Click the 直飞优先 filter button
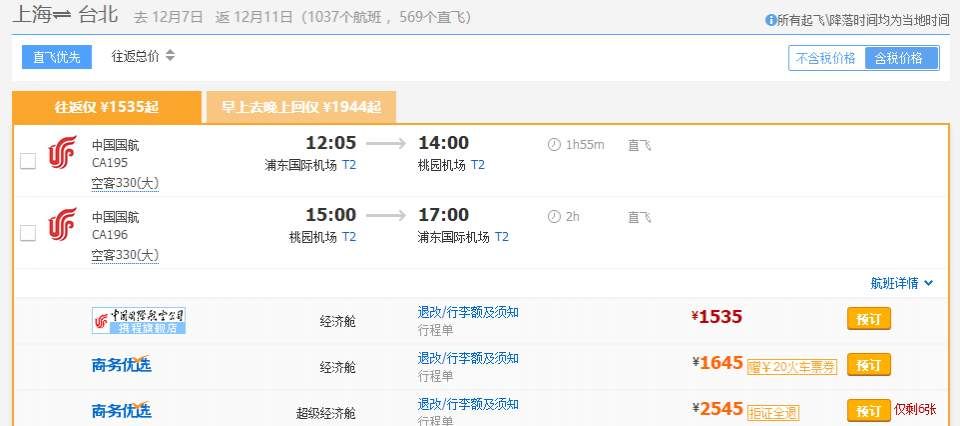 (57, 57)
